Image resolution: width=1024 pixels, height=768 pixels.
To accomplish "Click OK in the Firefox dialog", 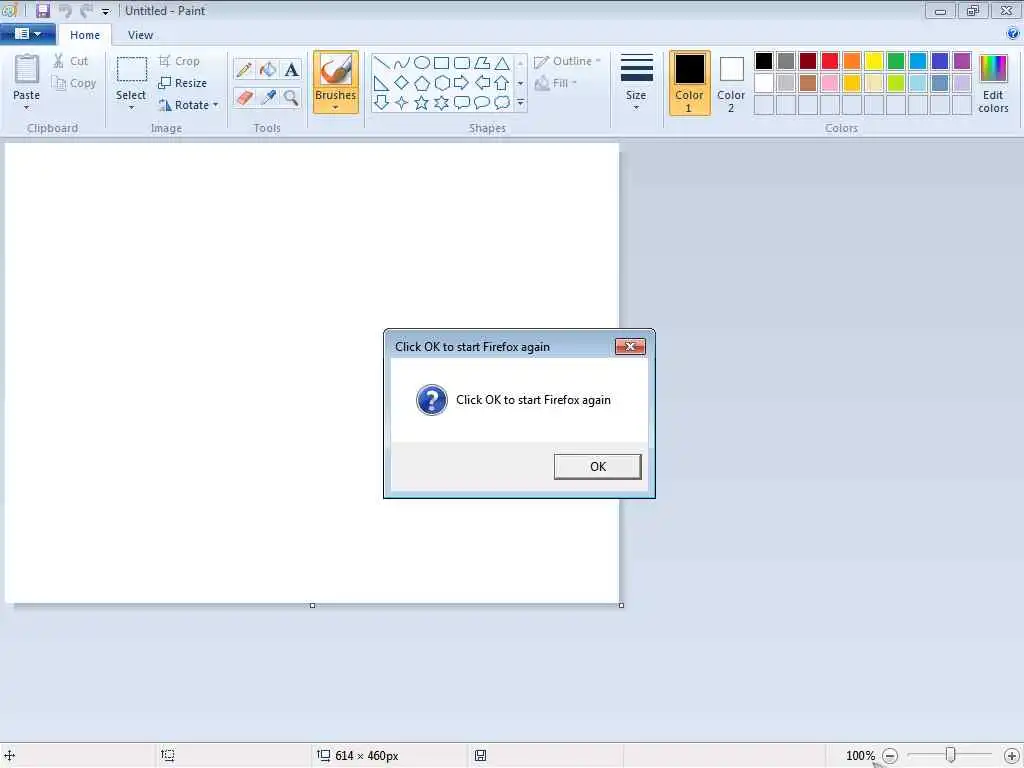I will point(598,466).
